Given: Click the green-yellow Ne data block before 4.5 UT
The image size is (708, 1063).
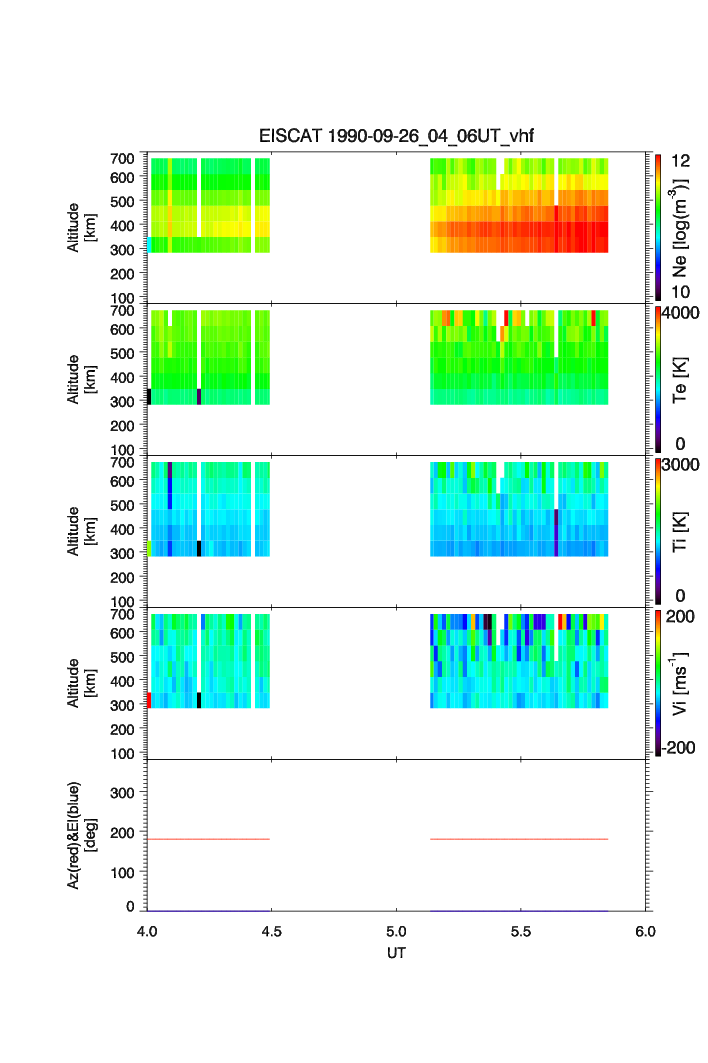Looking at the screenshot, I should point(209,205).
